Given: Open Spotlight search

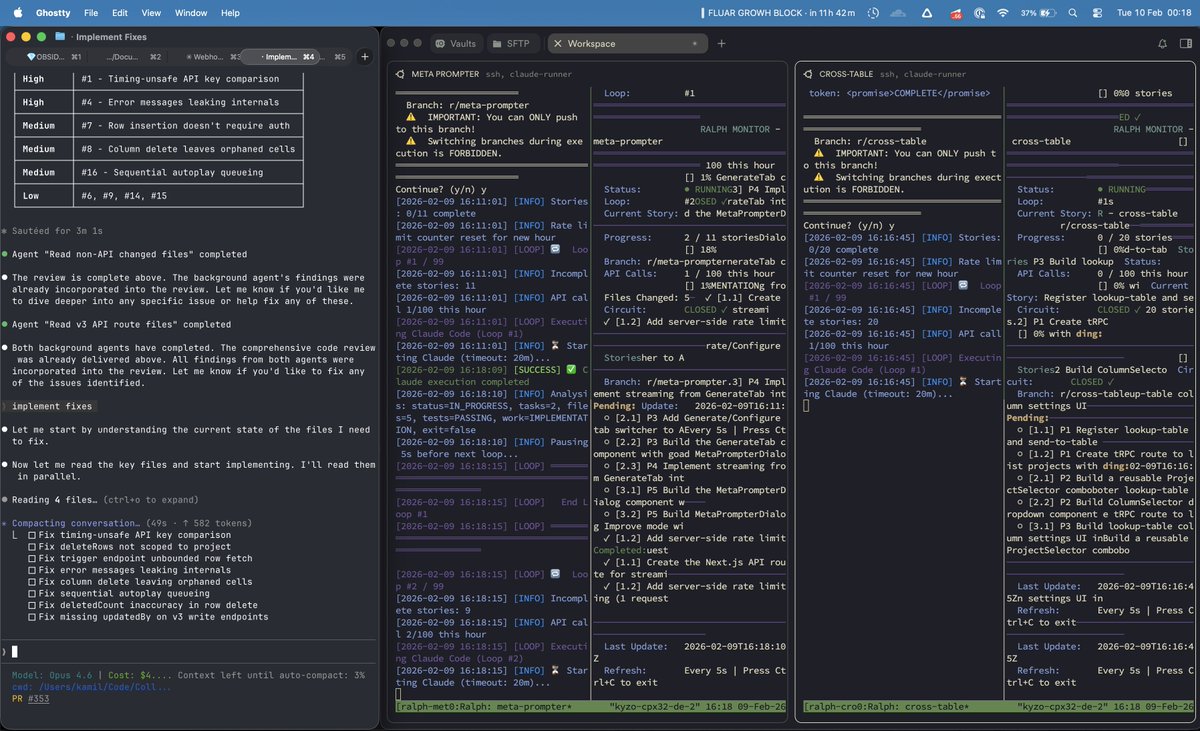Looking at the screenshot, I should pos(1072,13).
